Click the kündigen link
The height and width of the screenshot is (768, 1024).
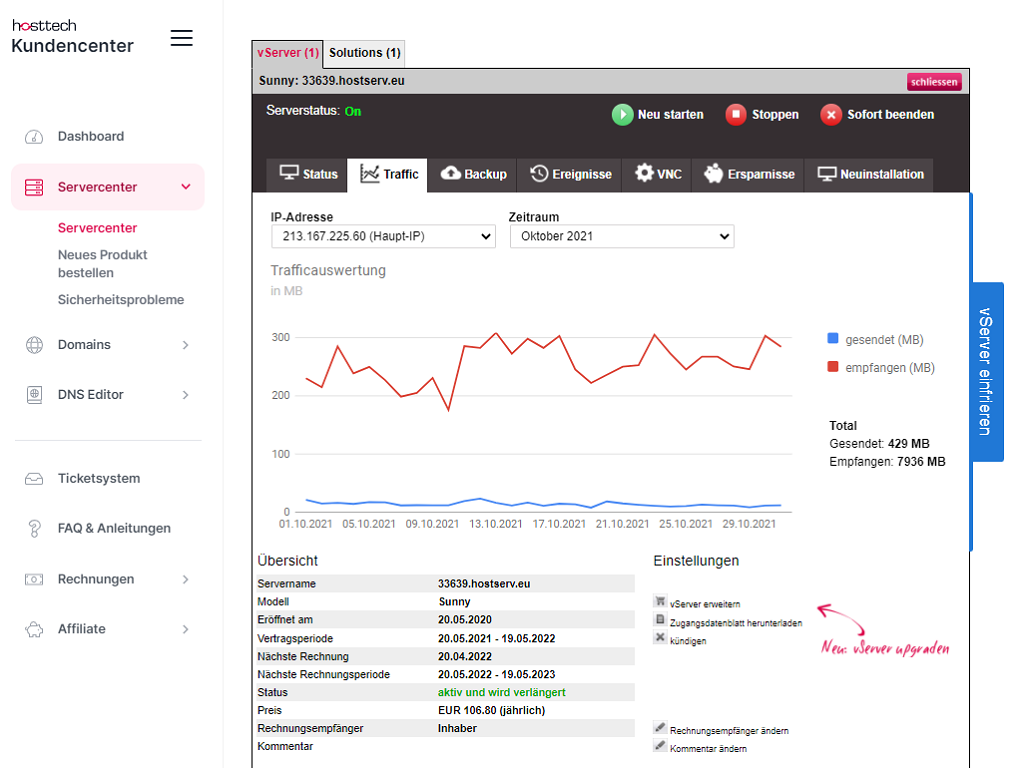point(688,641)
